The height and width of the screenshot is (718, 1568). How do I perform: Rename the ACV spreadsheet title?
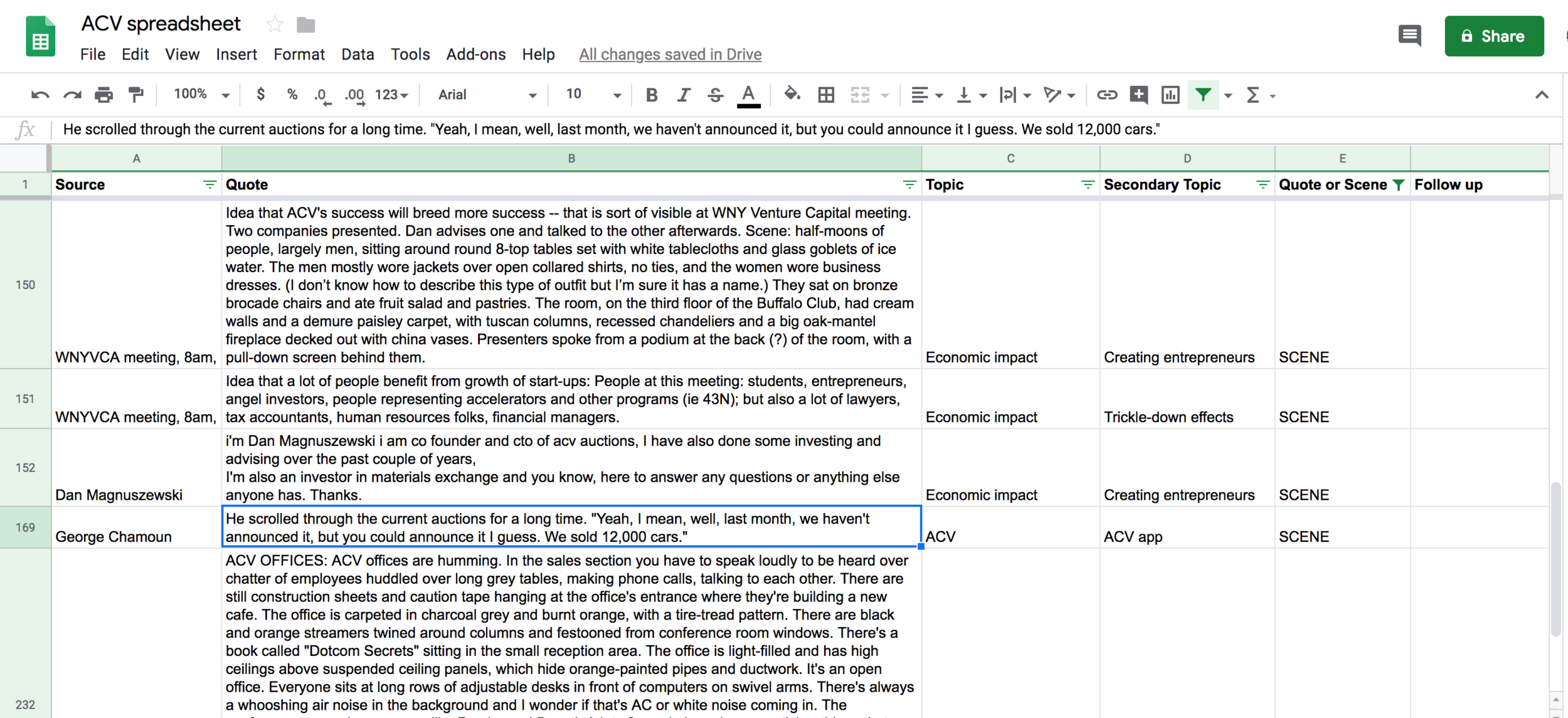(x=161, y=24)
